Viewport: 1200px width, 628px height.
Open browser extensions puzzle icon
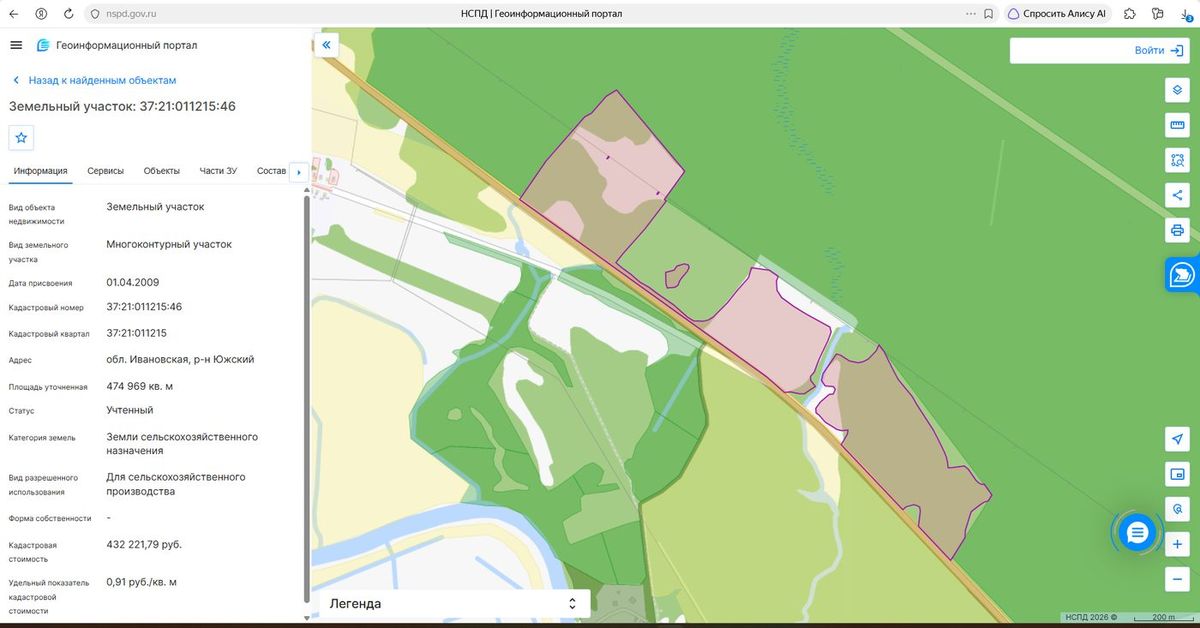(x=1130, y=14)
